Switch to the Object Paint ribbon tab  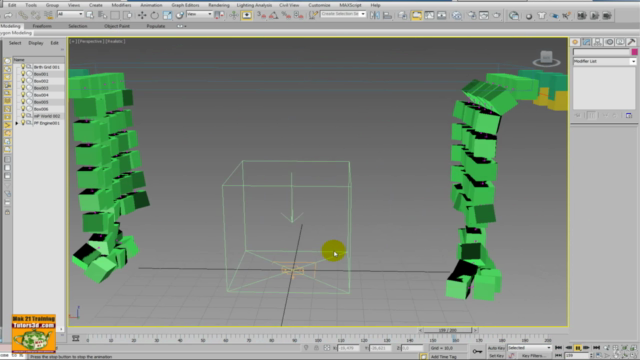pyautogui.click(x=117, y=26)
